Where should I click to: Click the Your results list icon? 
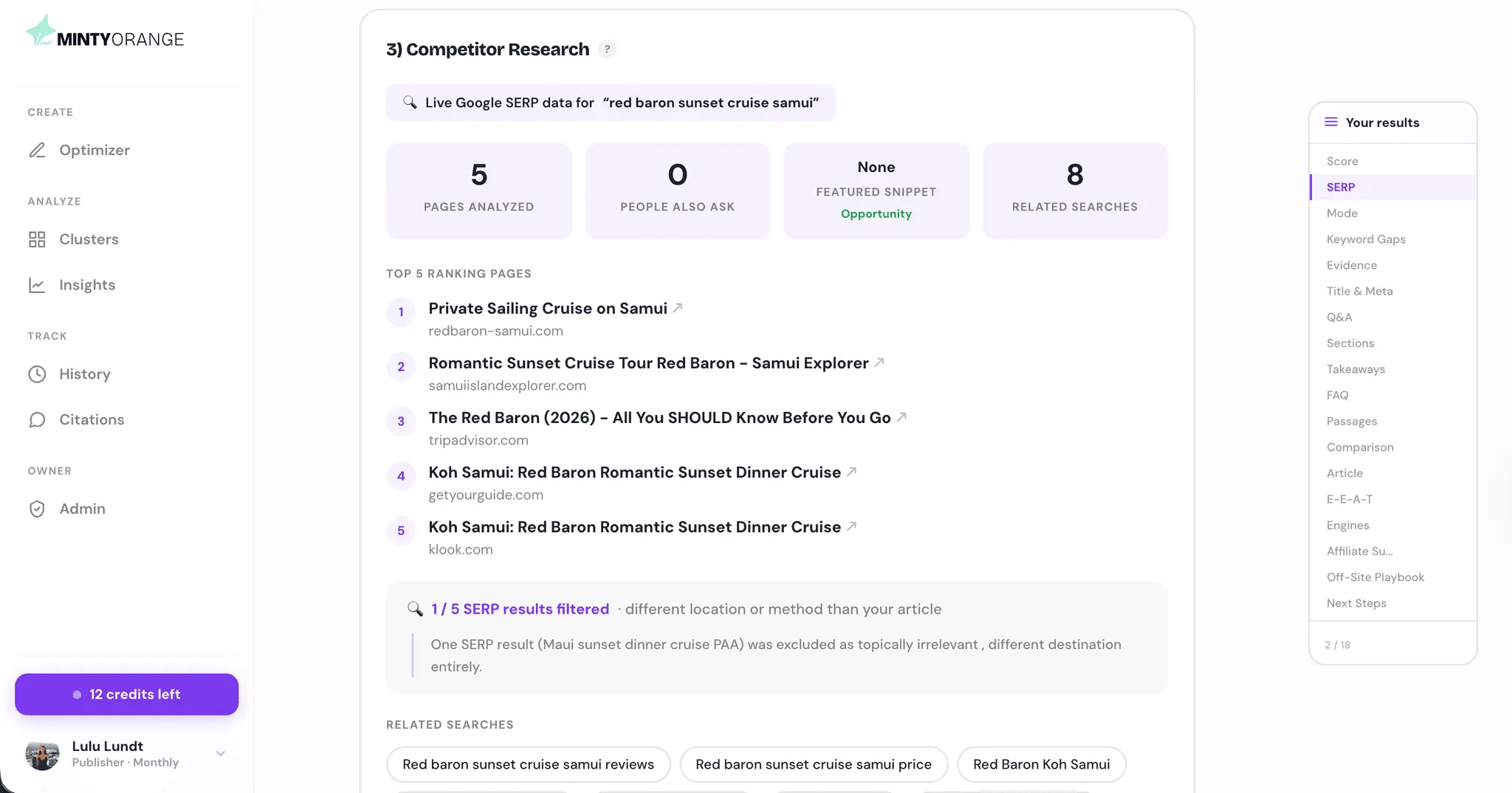[x=1331, y=123]
